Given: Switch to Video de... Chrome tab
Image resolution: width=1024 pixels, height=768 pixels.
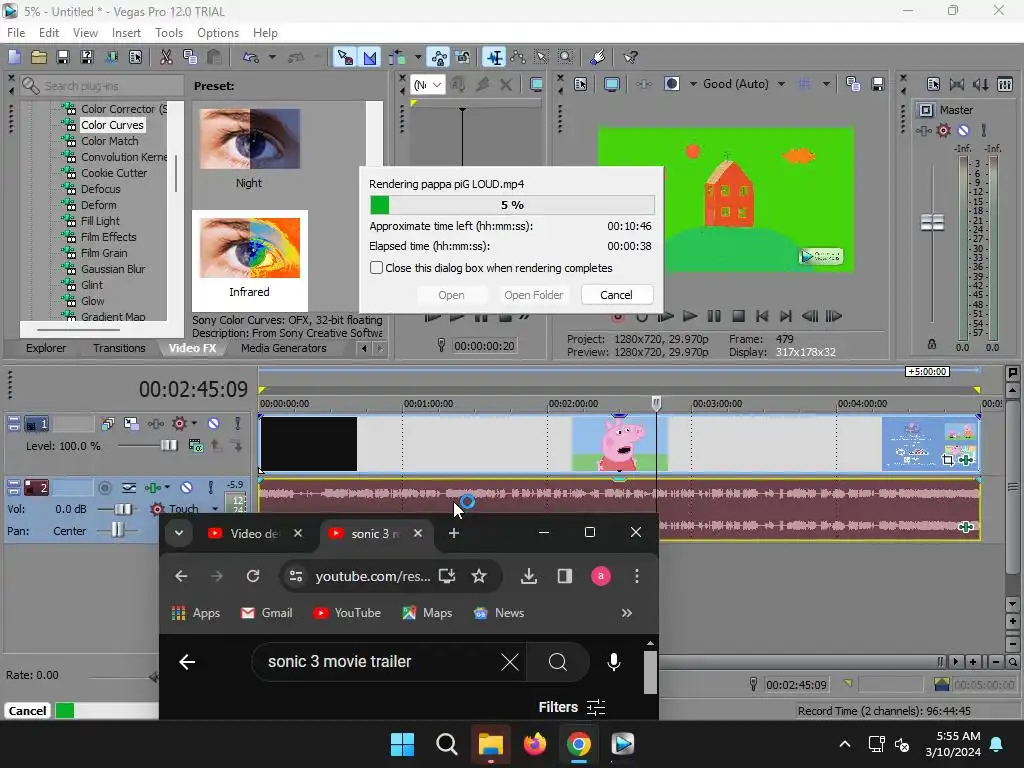Looking at the screenshot, I should click(x=254, y=534).
